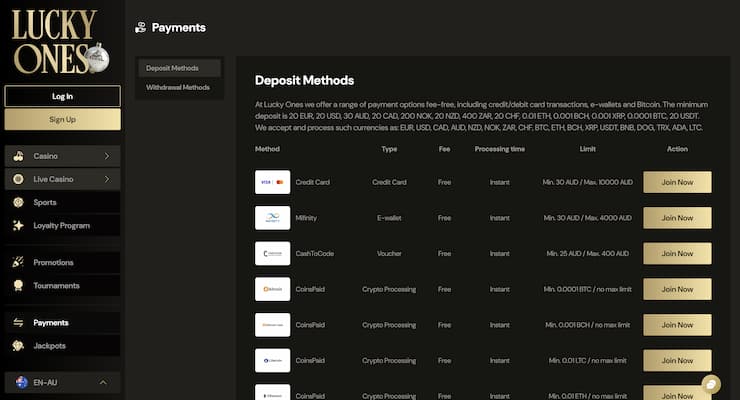Click Join Now for the BCH row
Screen dimensions: 740x400
point(677,325)
